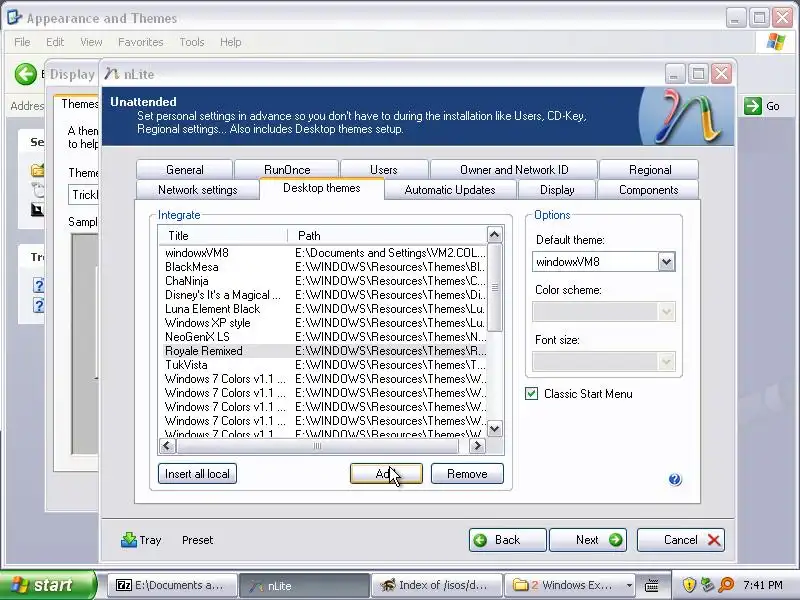Click the Themes tab in Display window
Screen dimensions: 800x600
click(x=79, y=104)
